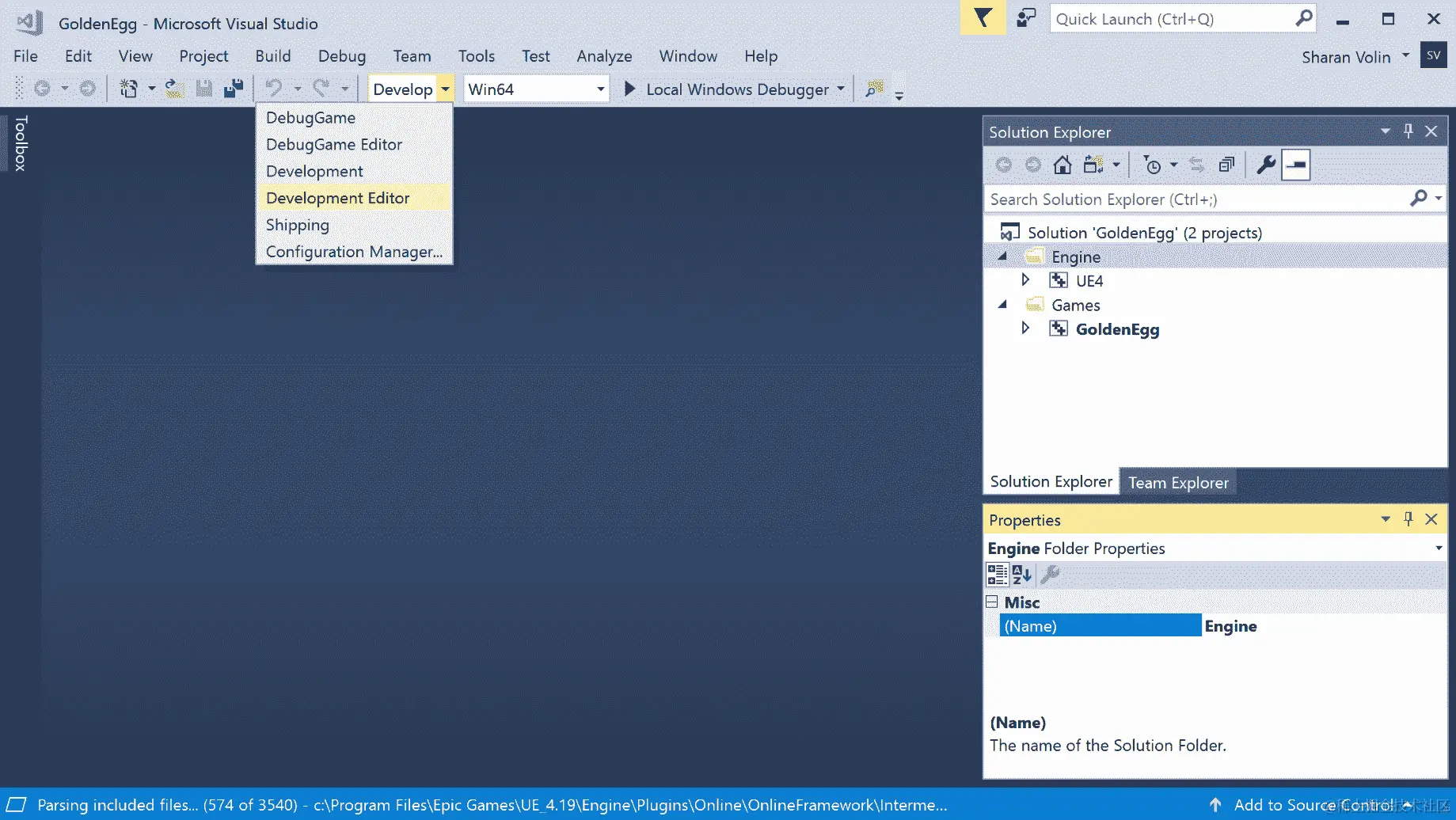Select the GoldenEgg project in Solution Explorer

[1117, 329]
